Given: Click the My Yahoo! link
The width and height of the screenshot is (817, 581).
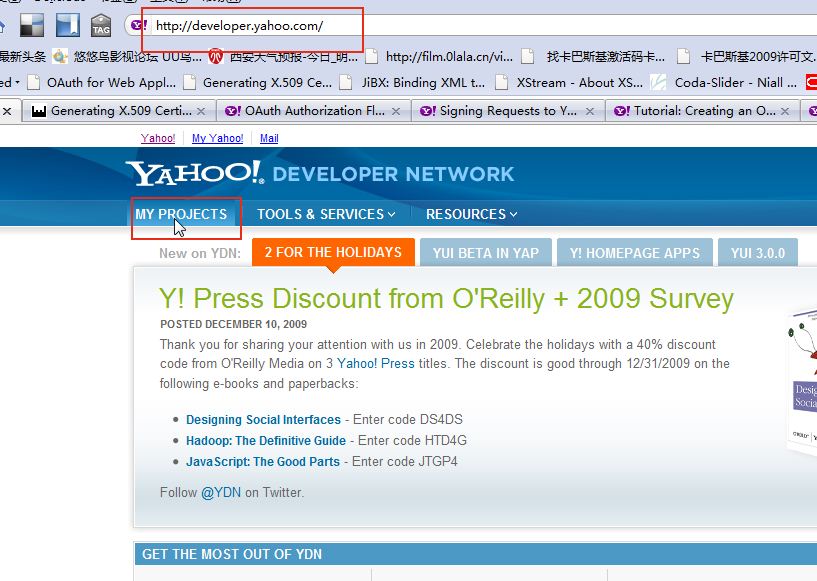Looking at the screenshot, I should 217,138.
